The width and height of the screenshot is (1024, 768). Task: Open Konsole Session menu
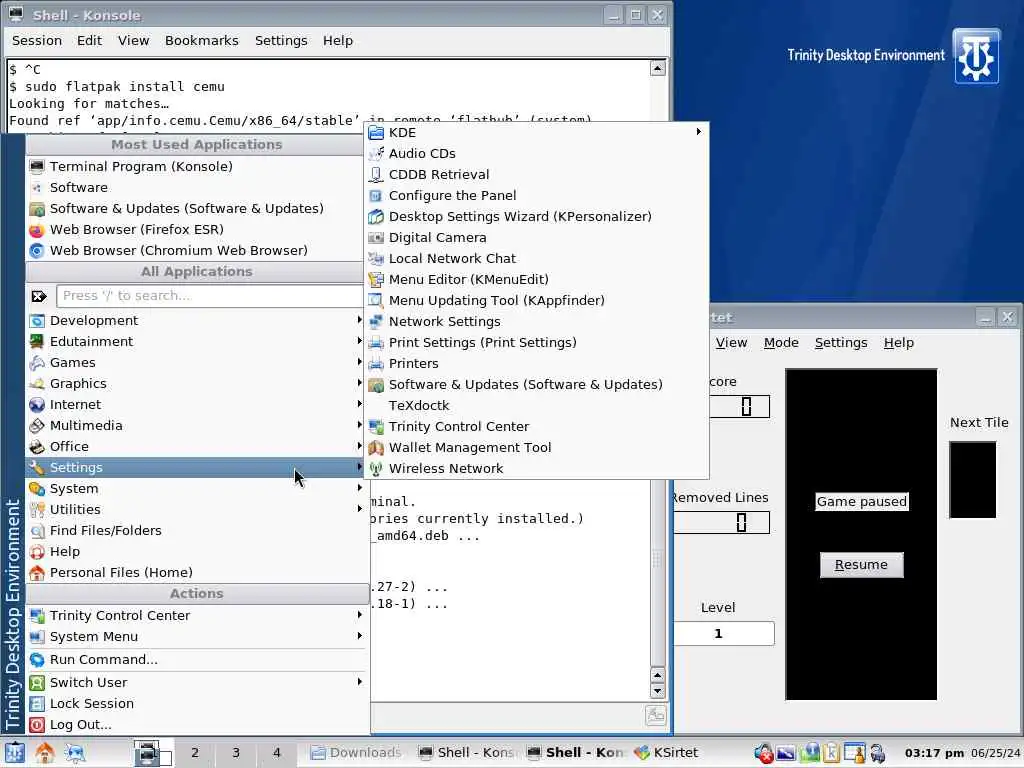[37, 40]
